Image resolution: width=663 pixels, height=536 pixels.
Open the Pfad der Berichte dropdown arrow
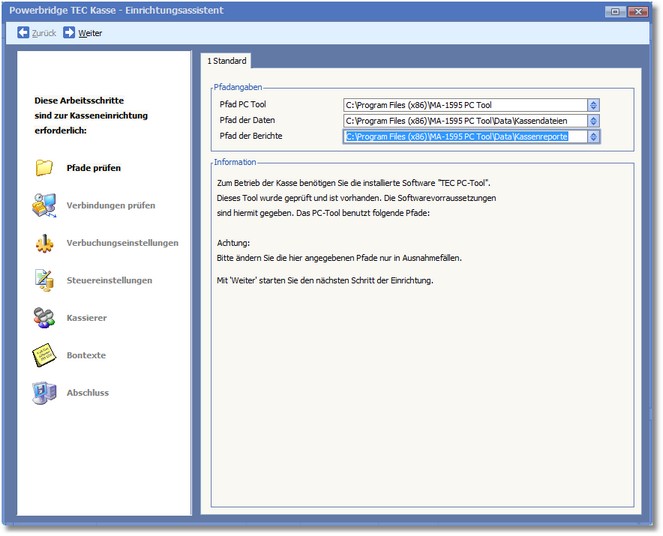pyautogui.click(x=593, y=137)
